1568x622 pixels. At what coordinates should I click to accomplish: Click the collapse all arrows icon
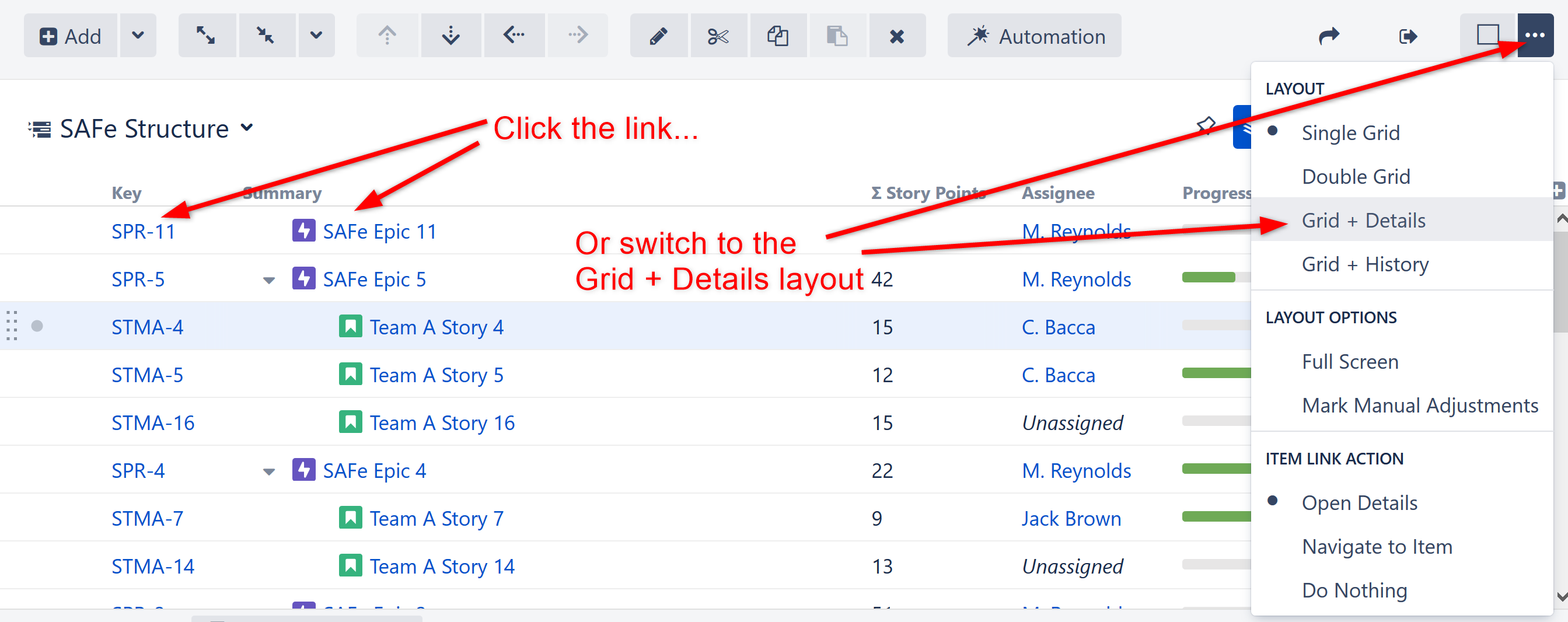pos(266,36)
